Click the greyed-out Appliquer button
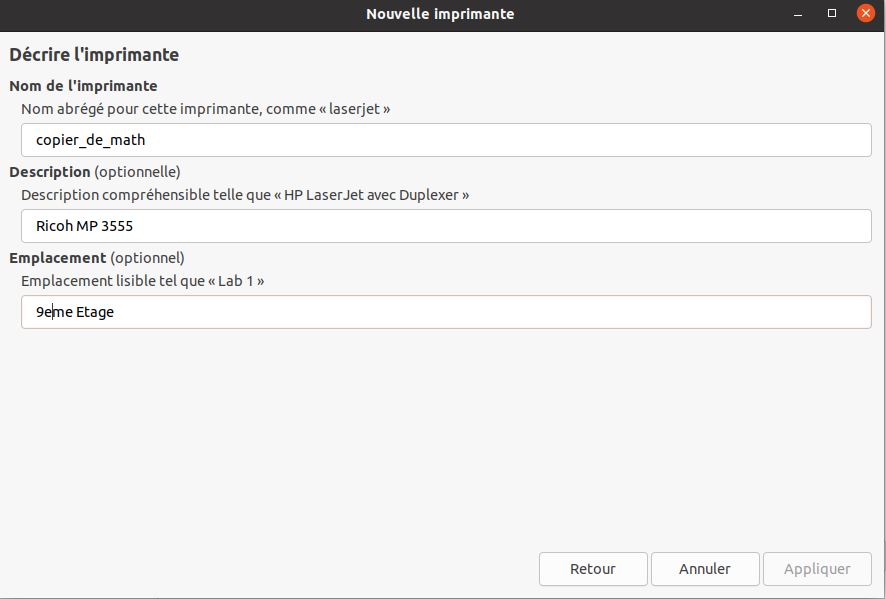Image resolution: width=886 pixels, height=599 pixels. (817, 569)
